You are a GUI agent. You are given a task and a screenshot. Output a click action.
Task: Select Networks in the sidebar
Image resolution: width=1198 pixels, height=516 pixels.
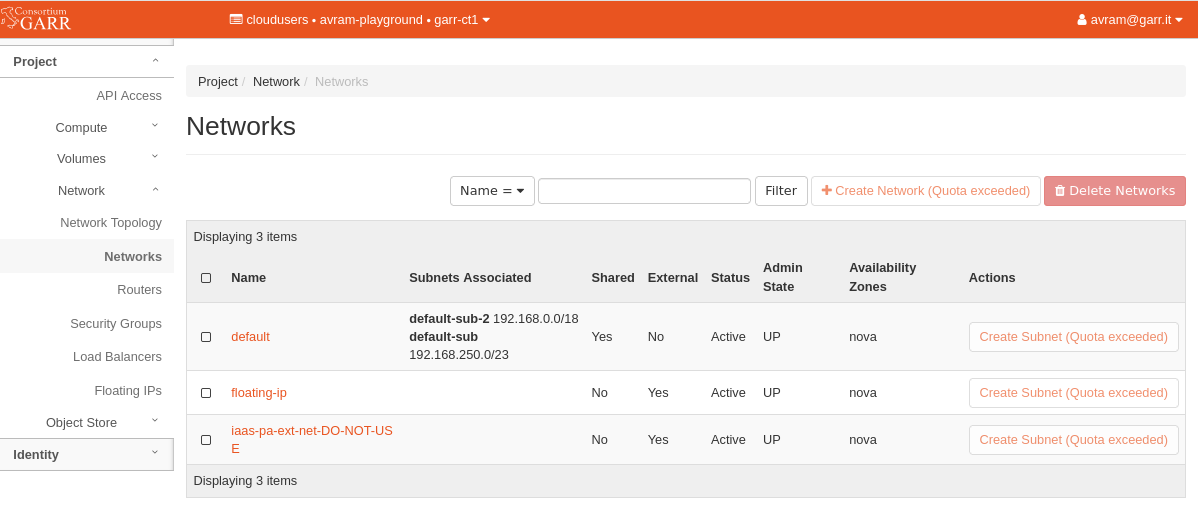pyautogui.click(x=87, y=256)
